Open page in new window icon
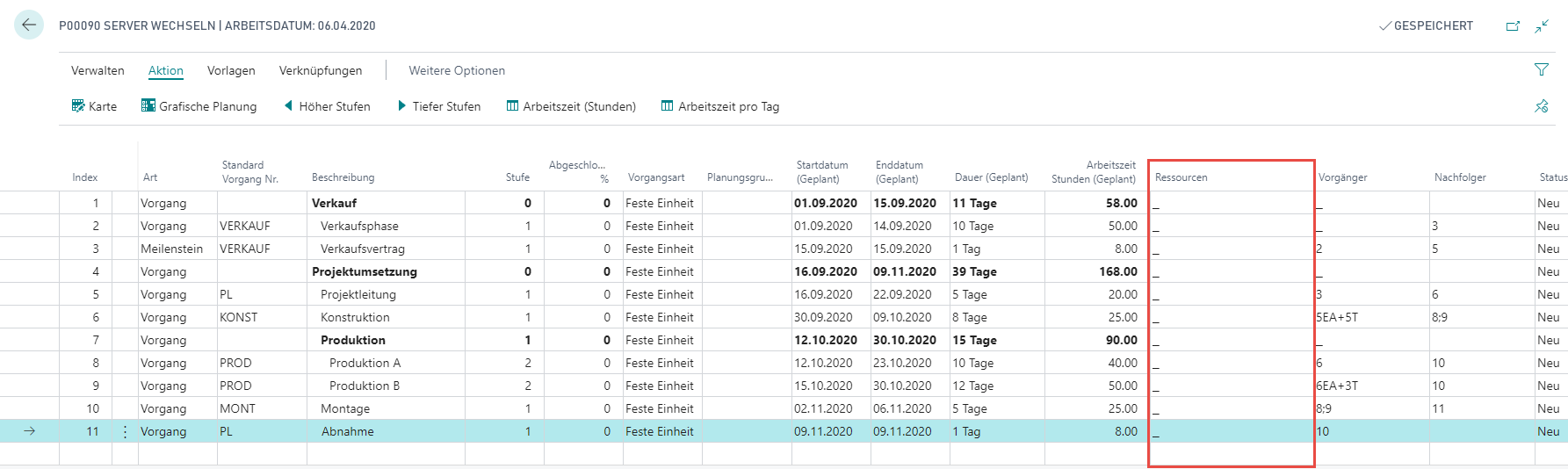 tap(1513, 26)
